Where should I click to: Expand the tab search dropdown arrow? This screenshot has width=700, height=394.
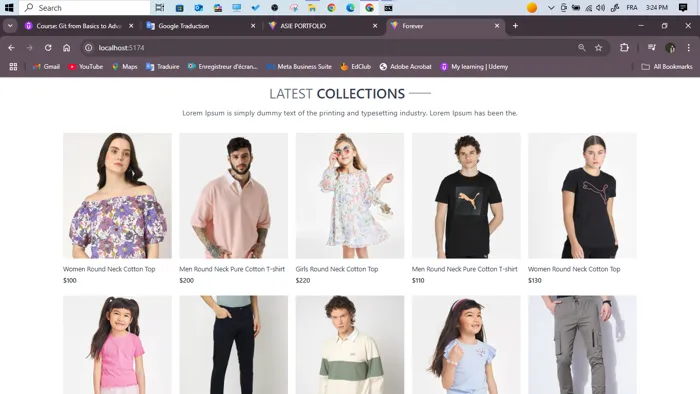(x=10, y=26)
